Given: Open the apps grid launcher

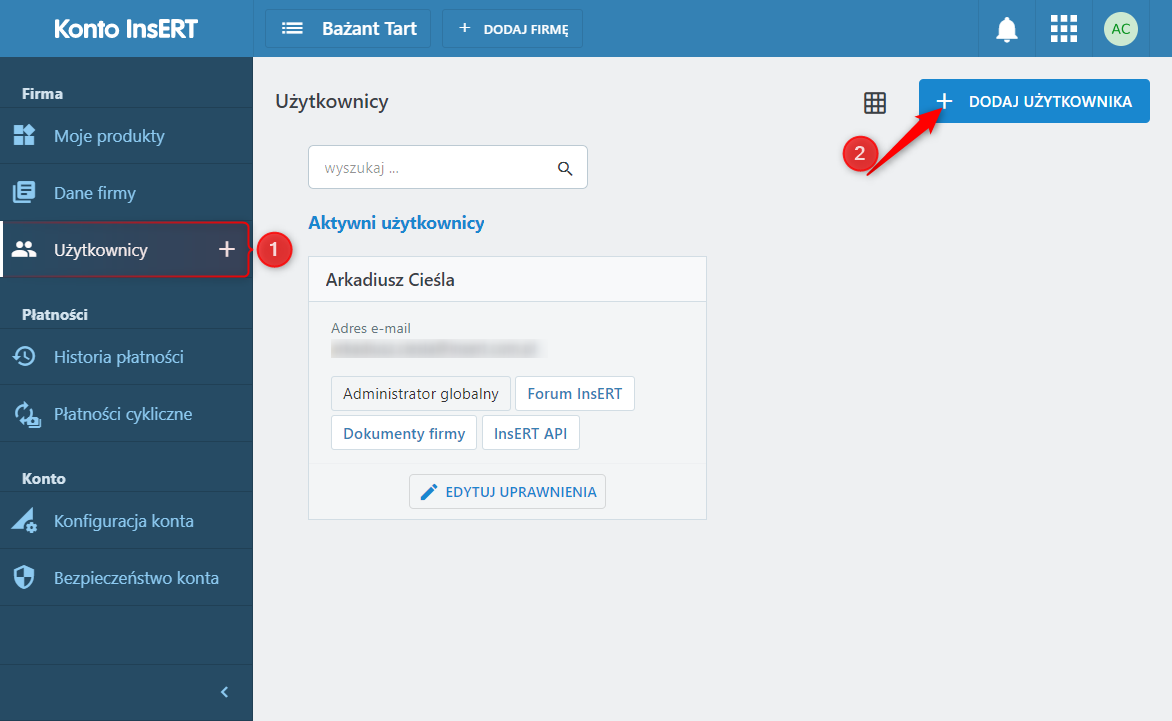Looking at the screenshot, I should pyautogui.click(x=1064, y=29).
